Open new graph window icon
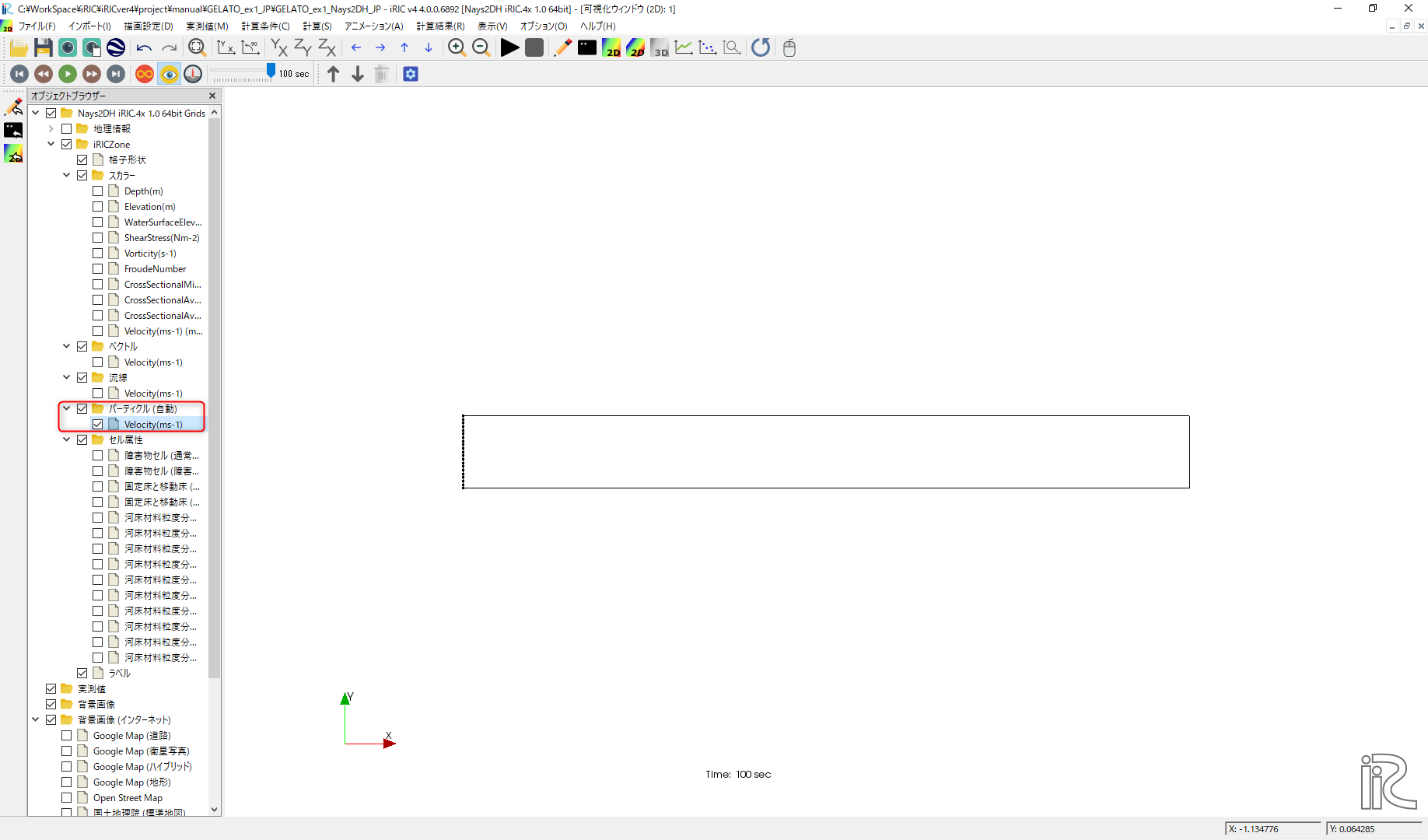 pyautogui.click(x=684, y=48)
